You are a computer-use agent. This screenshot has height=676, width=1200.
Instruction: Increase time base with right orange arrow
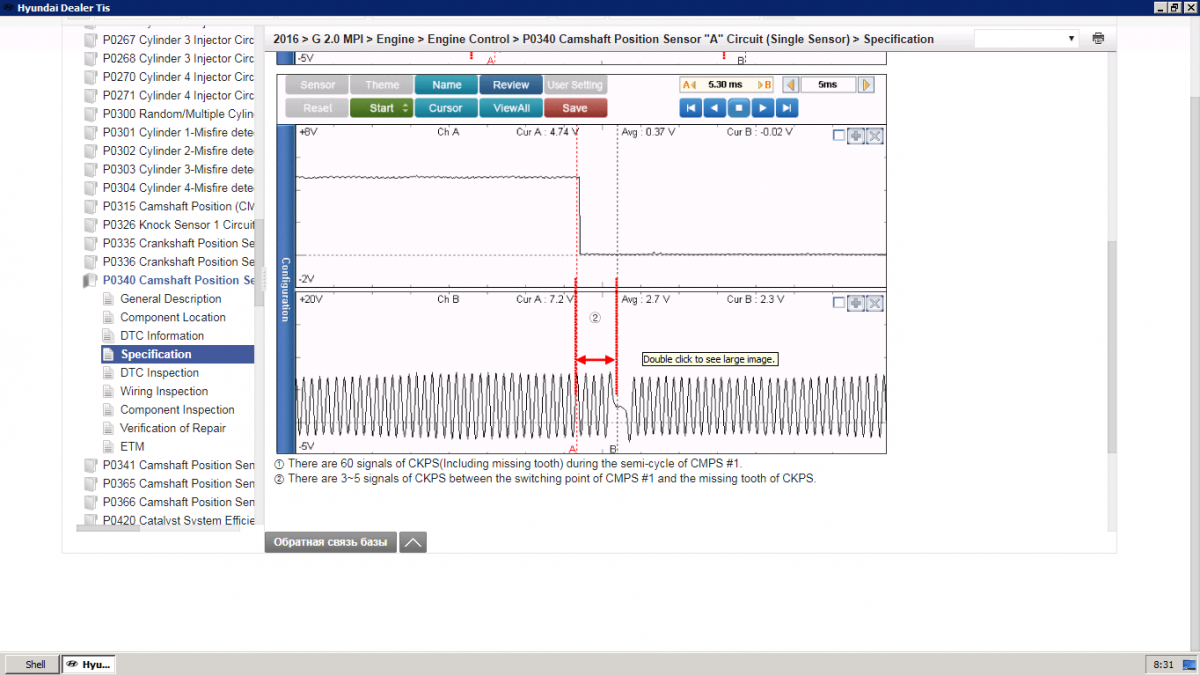(x=867, y=85)
